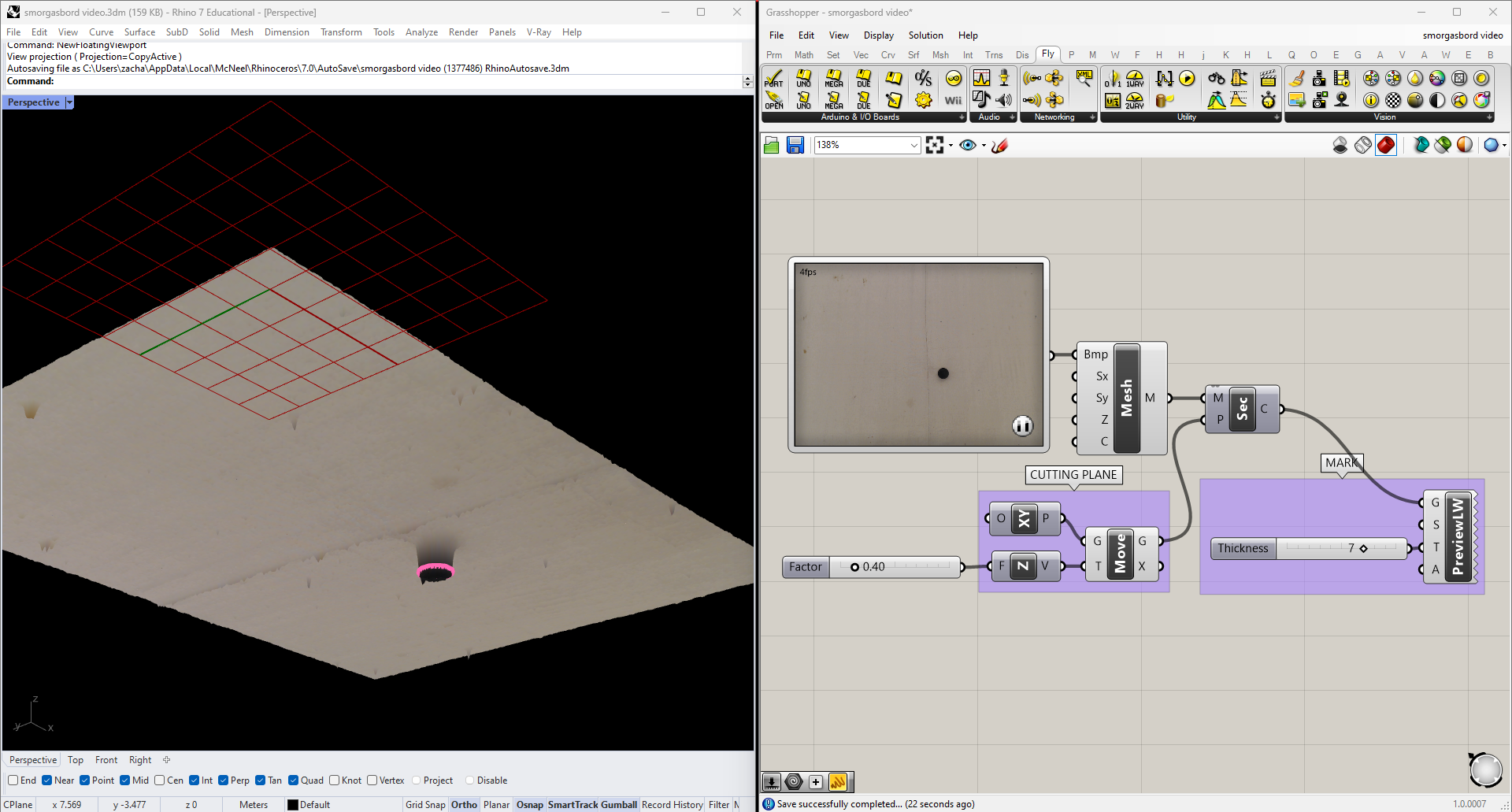Enable the End osnap checkbox
Image resolution: width=1512 pixels, height=812 pixels.
coord(13,780)
